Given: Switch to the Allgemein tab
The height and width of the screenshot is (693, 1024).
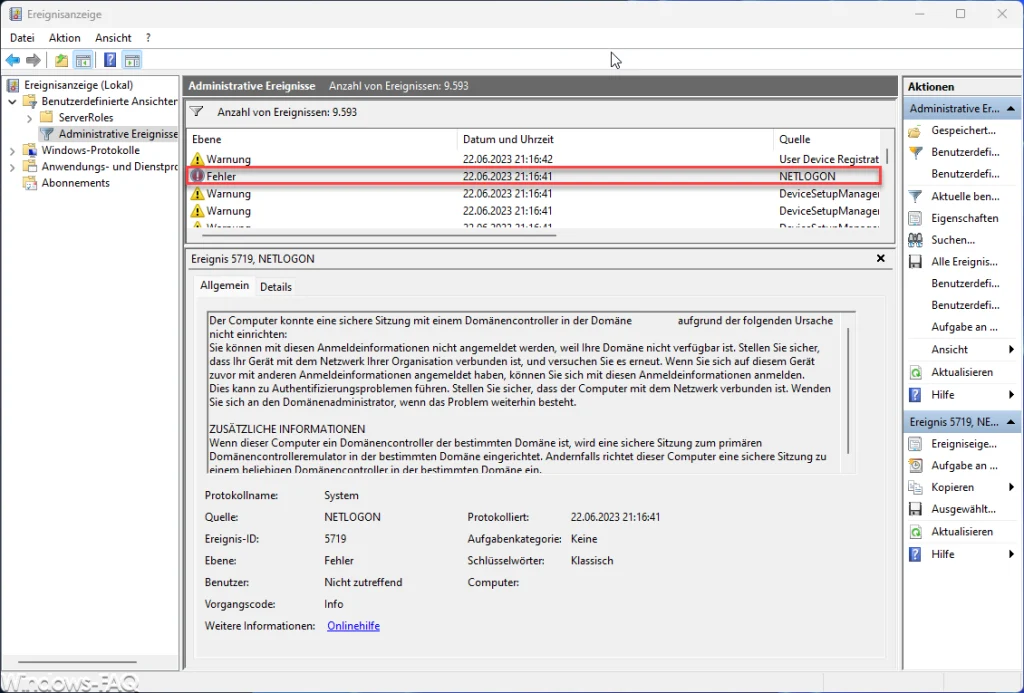Looking at the screenshot, I should [224, 285].
